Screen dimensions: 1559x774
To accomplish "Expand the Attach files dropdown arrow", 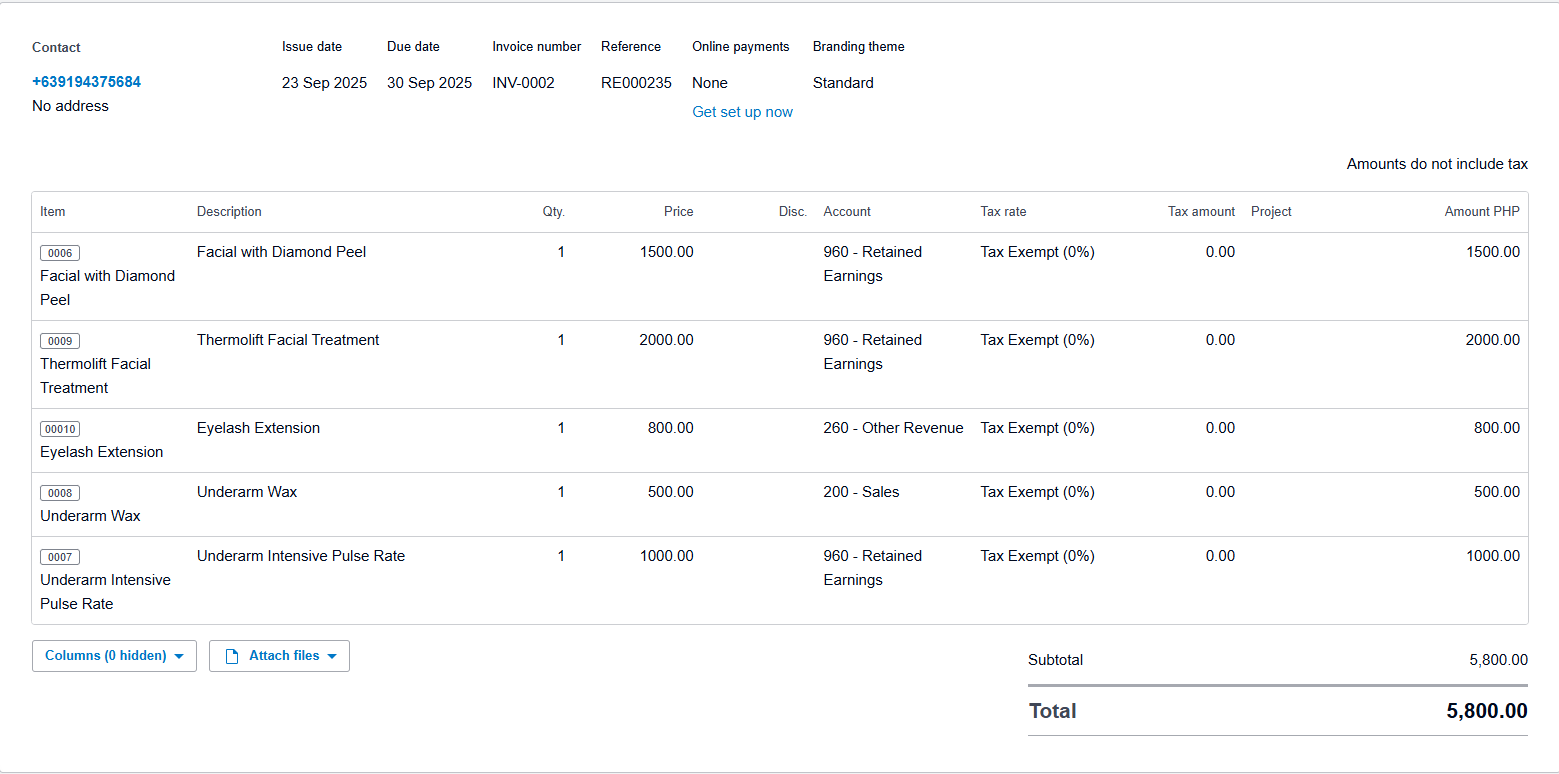I will coord(332,656).
